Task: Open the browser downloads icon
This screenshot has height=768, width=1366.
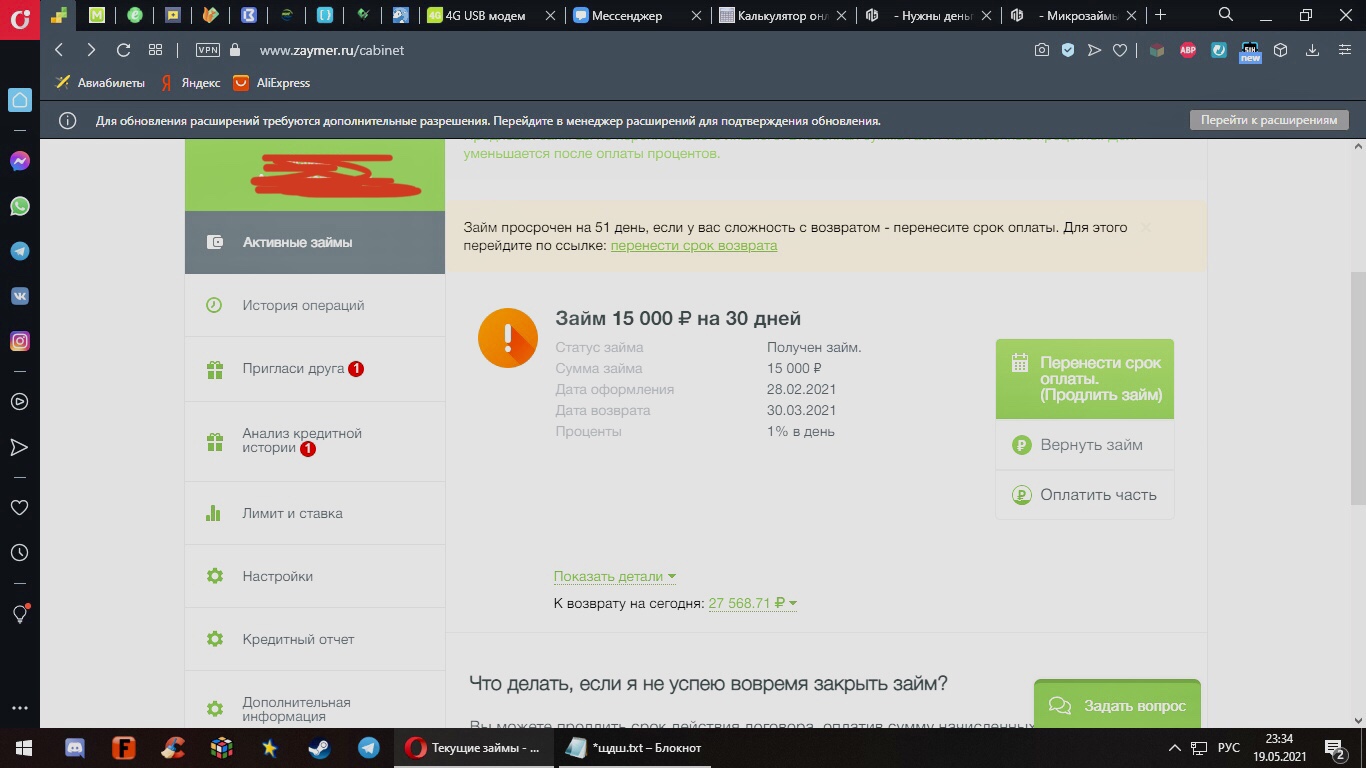Action: (1312, 50)
